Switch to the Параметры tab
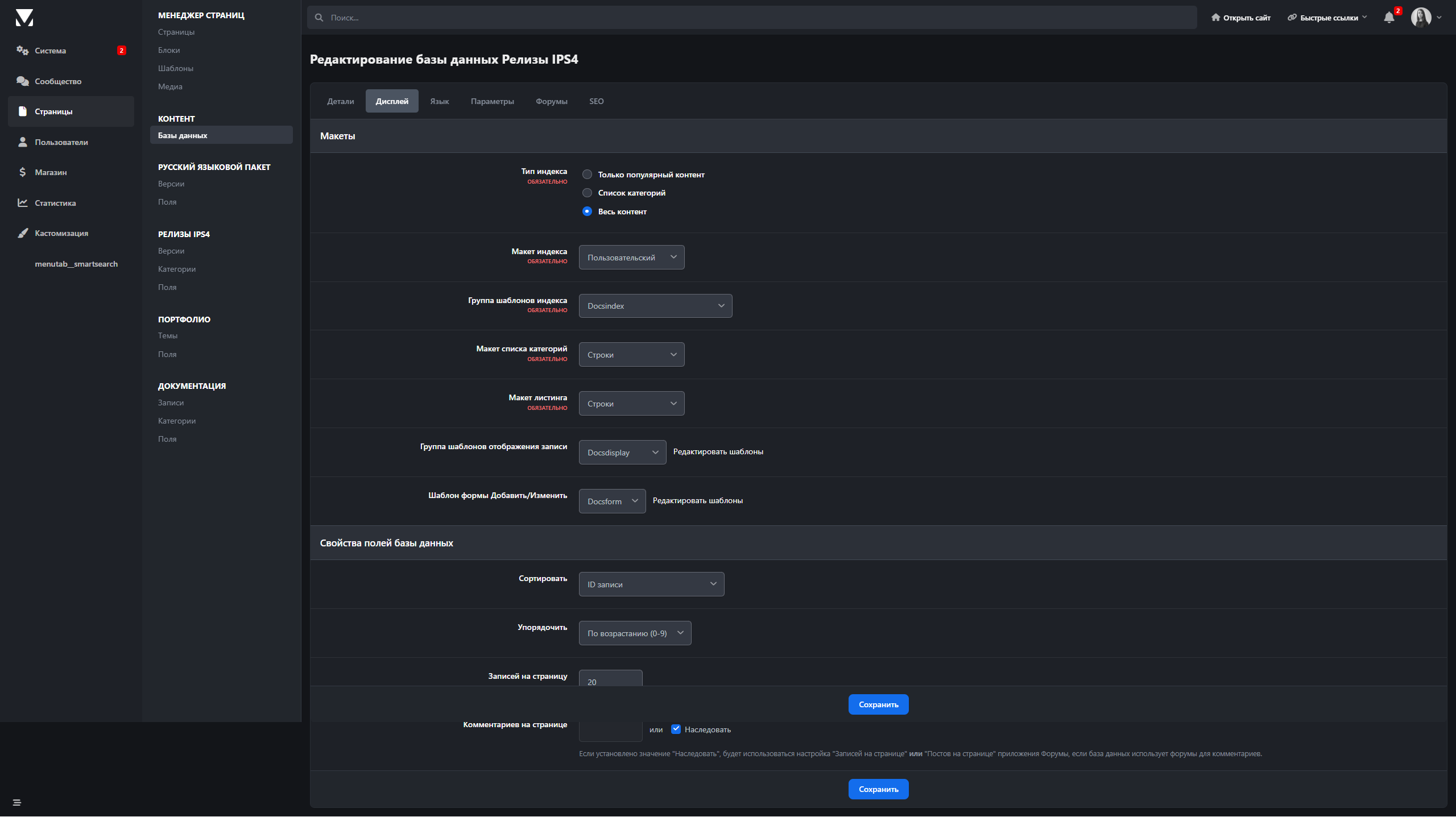Image resolution: width=1456 pixels, height=817 pixels. pyautogui.click(x=492, y=101)
